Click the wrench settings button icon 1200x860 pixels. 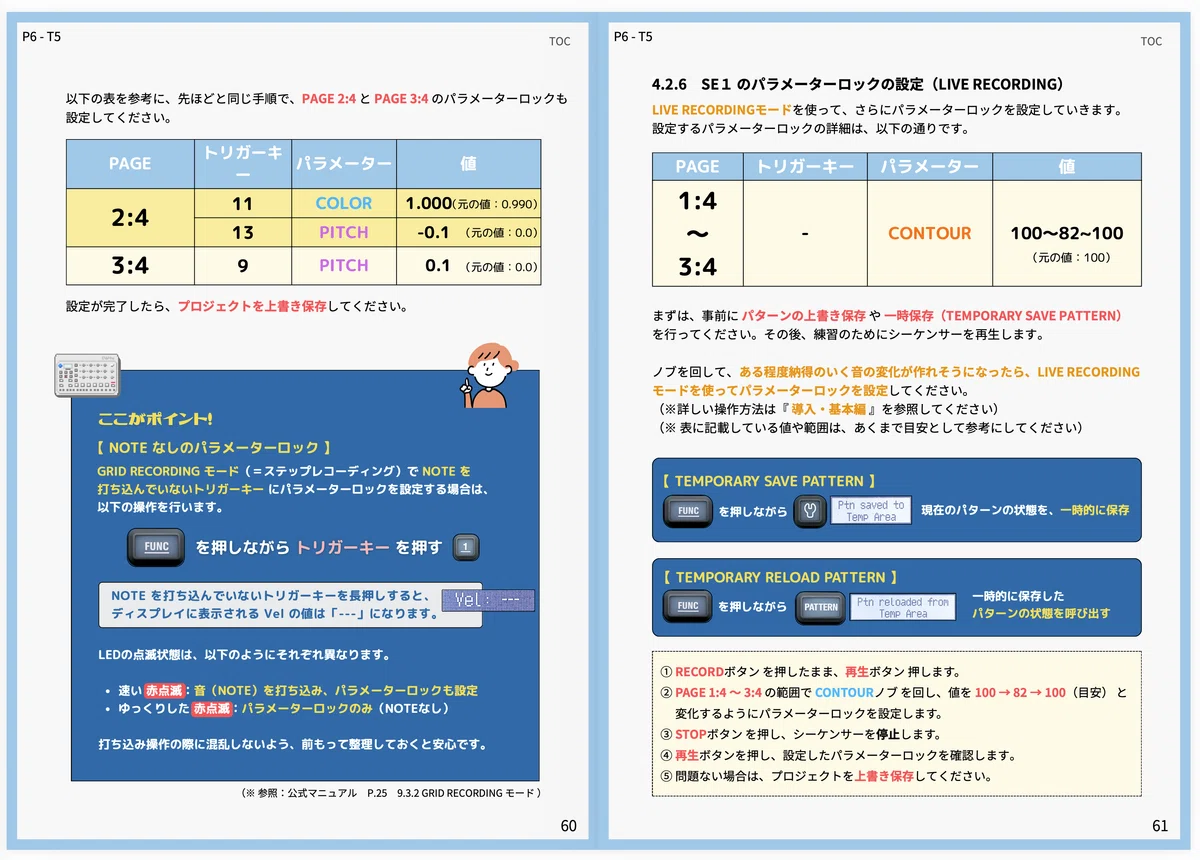tap(810, 510)
